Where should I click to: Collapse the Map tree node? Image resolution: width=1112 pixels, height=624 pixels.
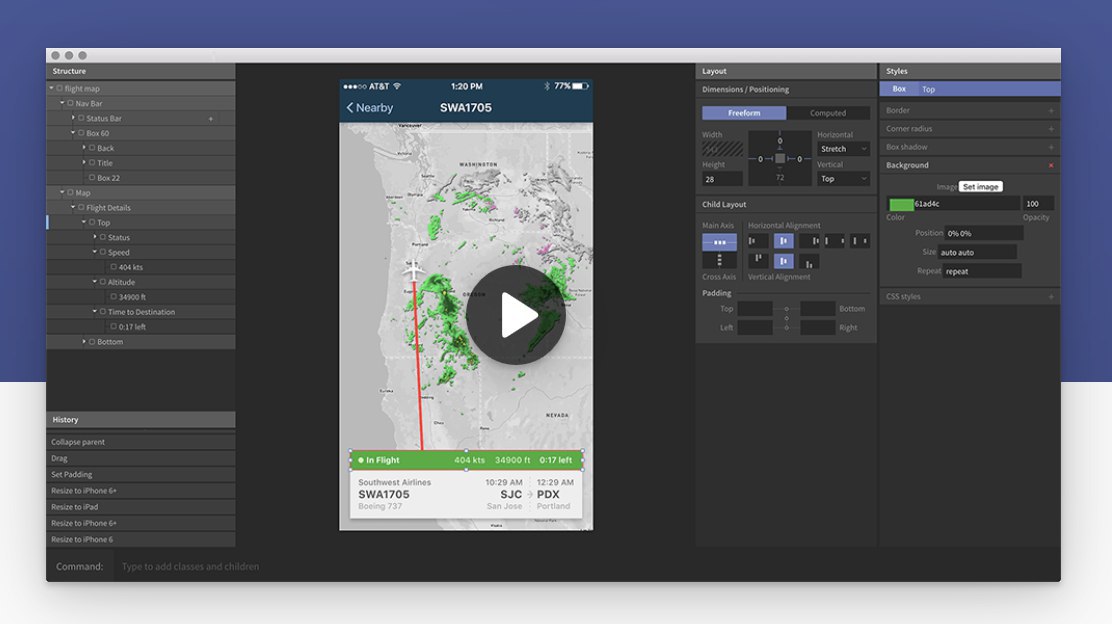pyautogui.click(x=62, y=192)
